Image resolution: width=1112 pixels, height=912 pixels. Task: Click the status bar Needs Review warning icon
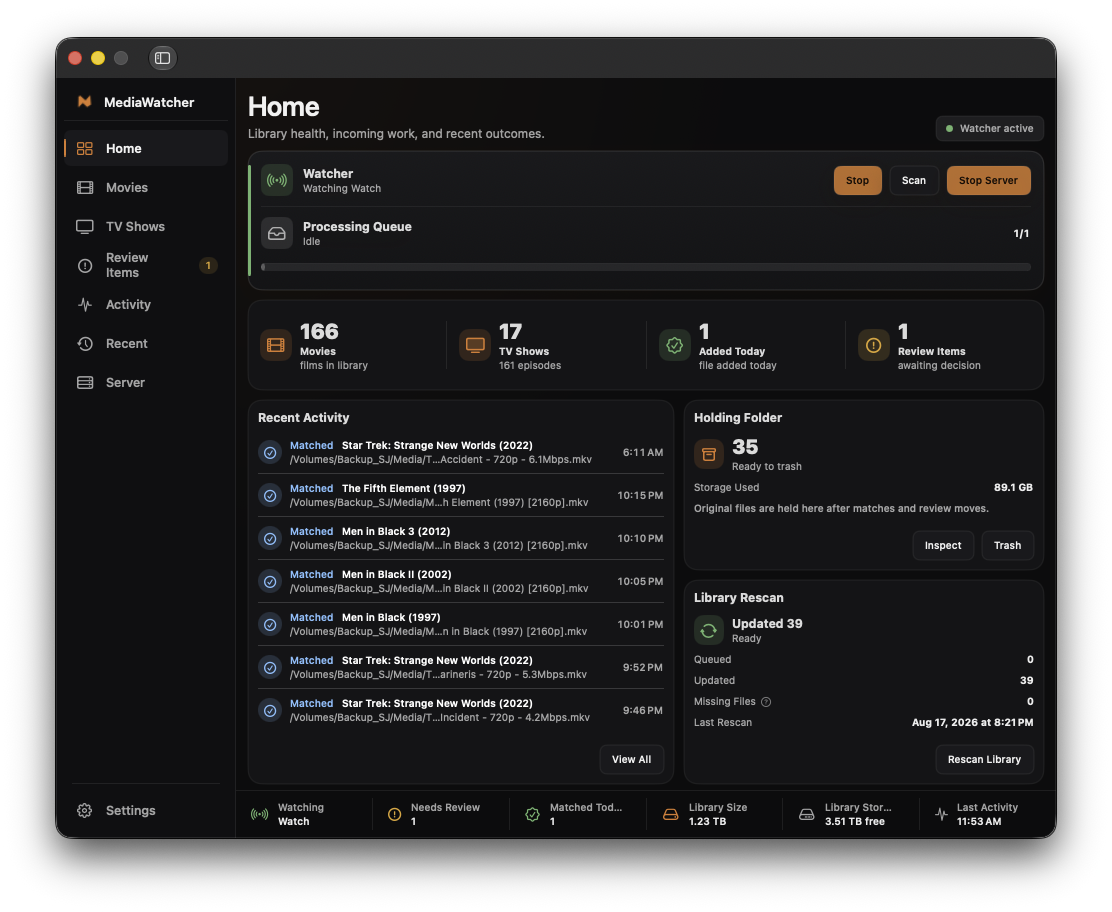click(395, 815)
